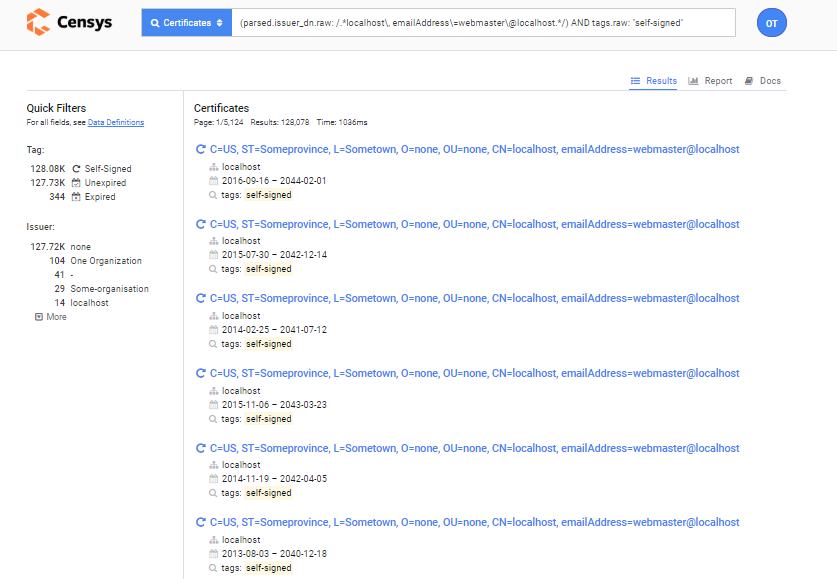Click the Docs book icon
This screenshot has height=579, width=837.
[749, 81]
